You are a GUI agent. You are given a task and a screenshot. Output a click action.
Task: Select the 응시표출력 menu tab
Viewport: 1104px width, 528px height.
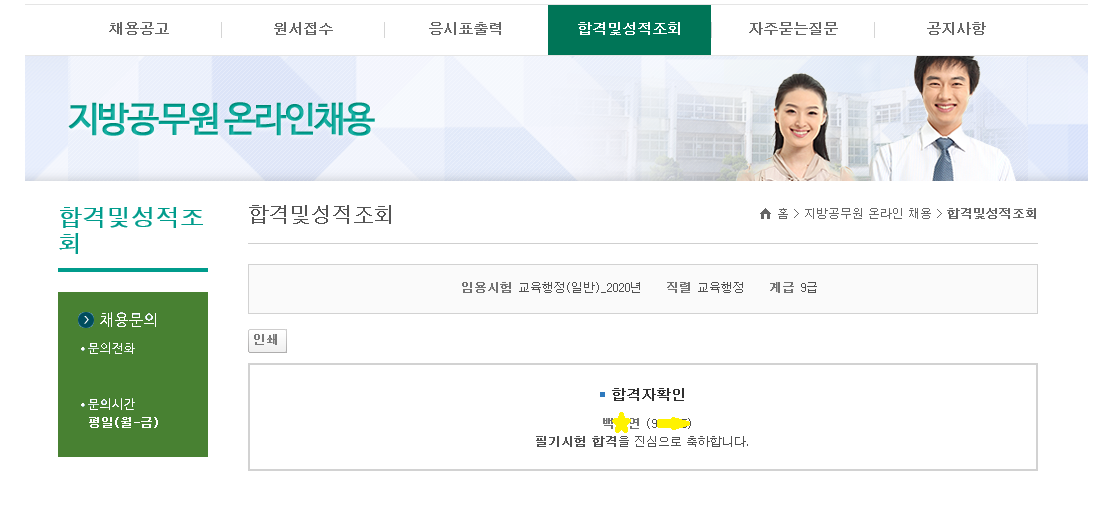point(465,29)
